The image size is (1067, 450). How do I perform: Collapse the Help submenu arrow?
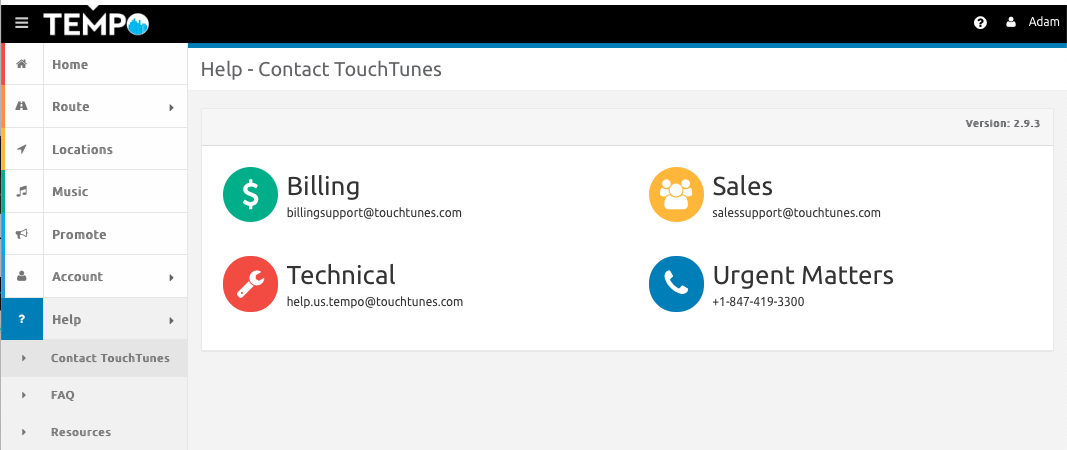click(171, 320)
